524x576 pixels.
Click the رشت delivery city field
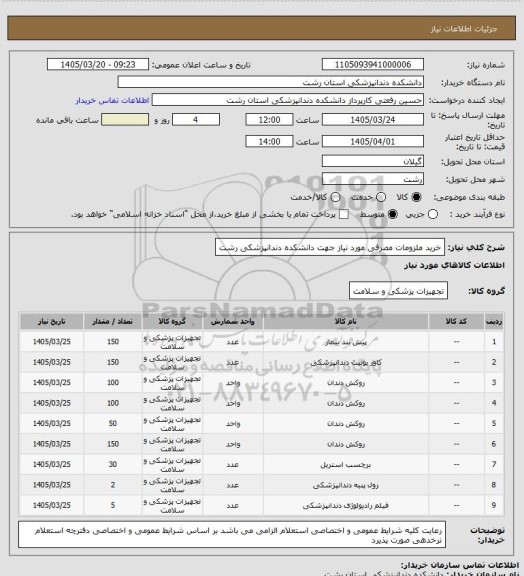373,179
